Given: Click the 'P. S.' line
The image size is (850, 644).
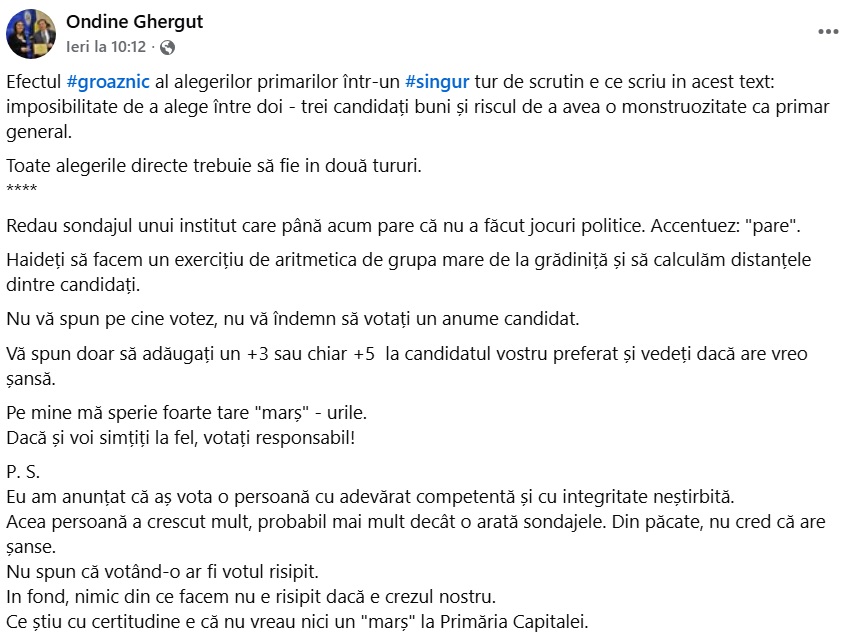Looking at the screenshot, I should [22, 472].
